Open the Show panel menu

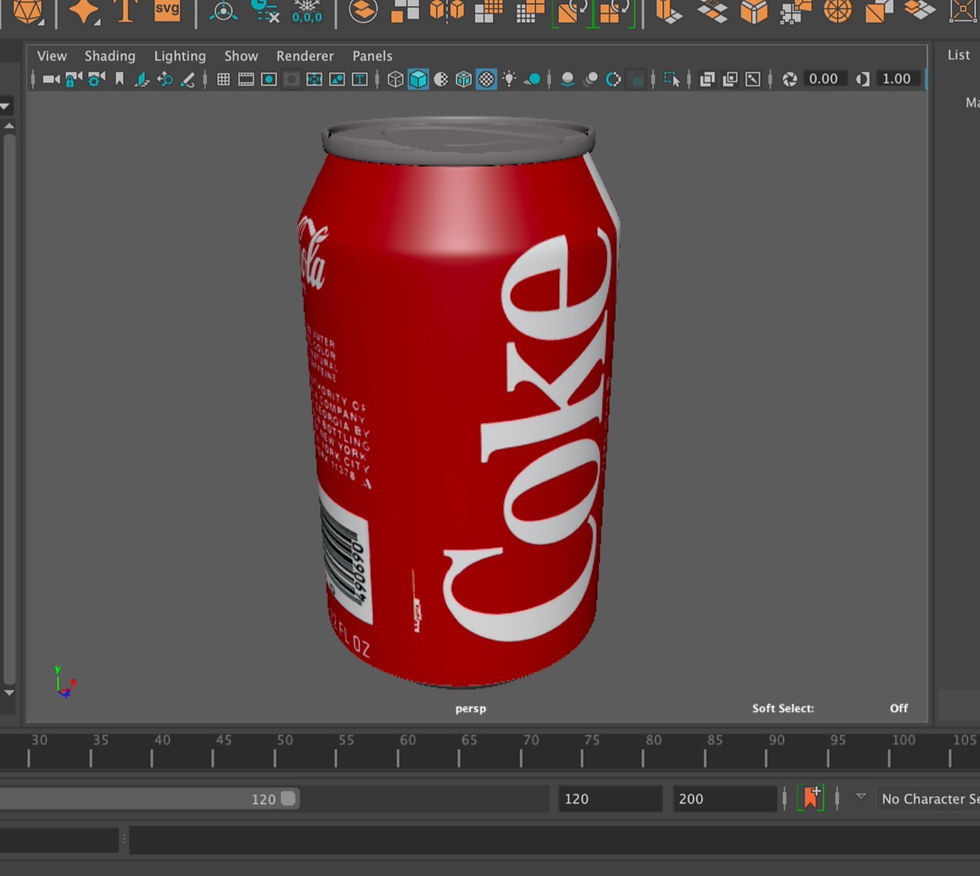[x=241, y=56]
